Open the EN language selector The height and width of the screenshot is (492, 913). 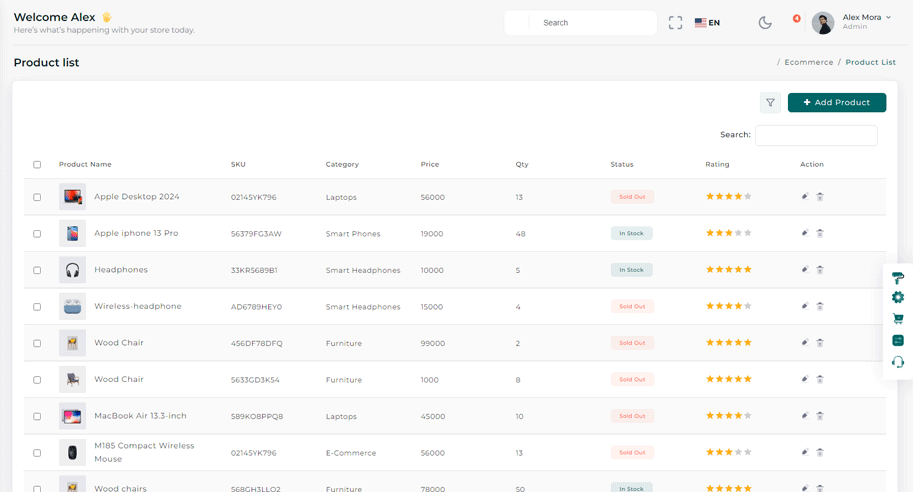pos(707,22)
